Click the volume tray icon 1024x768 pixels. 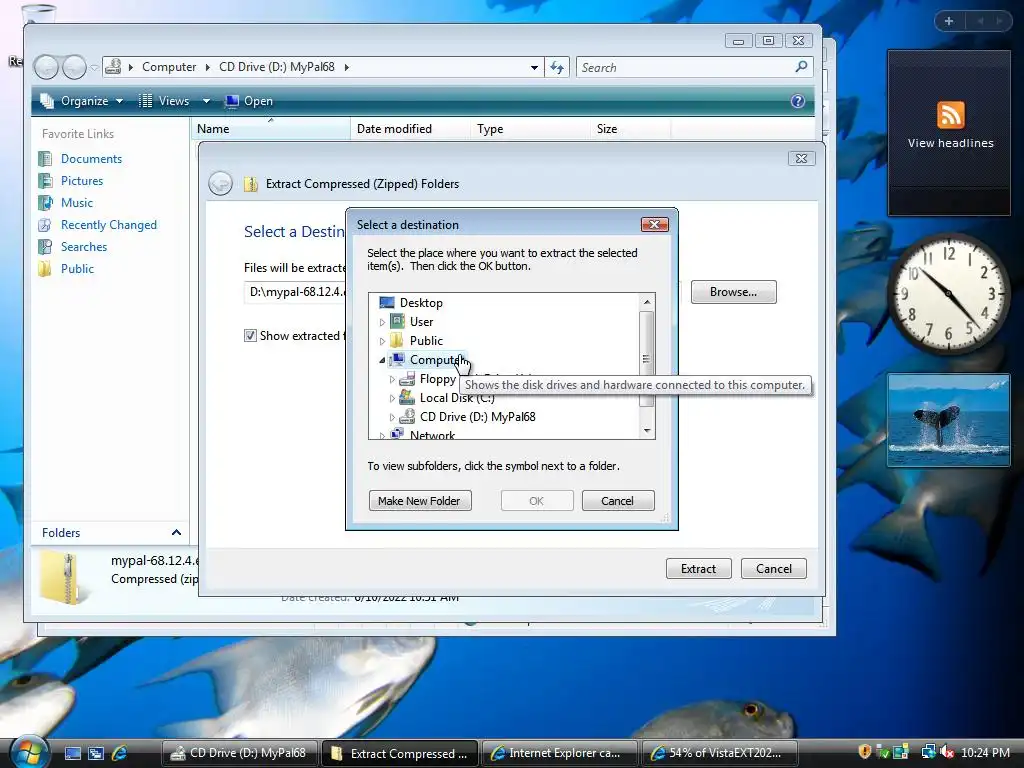point(947,752)
